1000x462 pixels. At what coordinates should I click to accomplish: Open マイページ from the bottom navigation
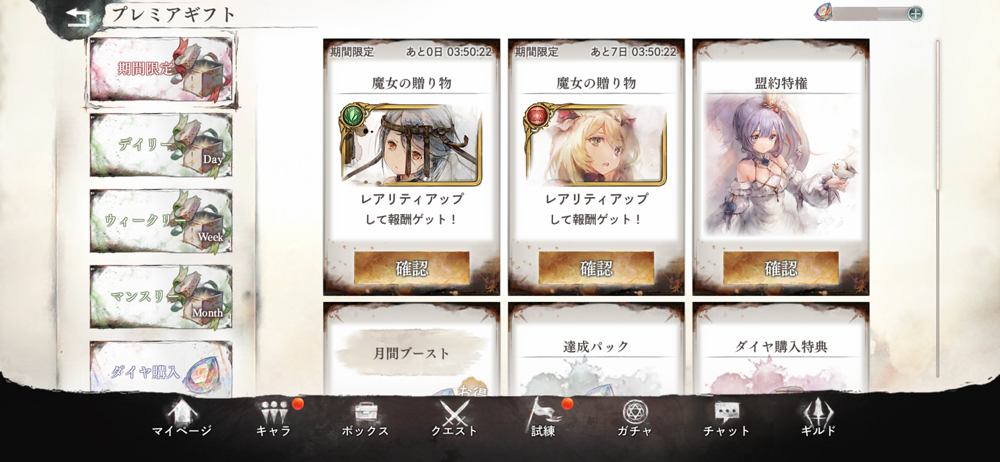(182, 419)
